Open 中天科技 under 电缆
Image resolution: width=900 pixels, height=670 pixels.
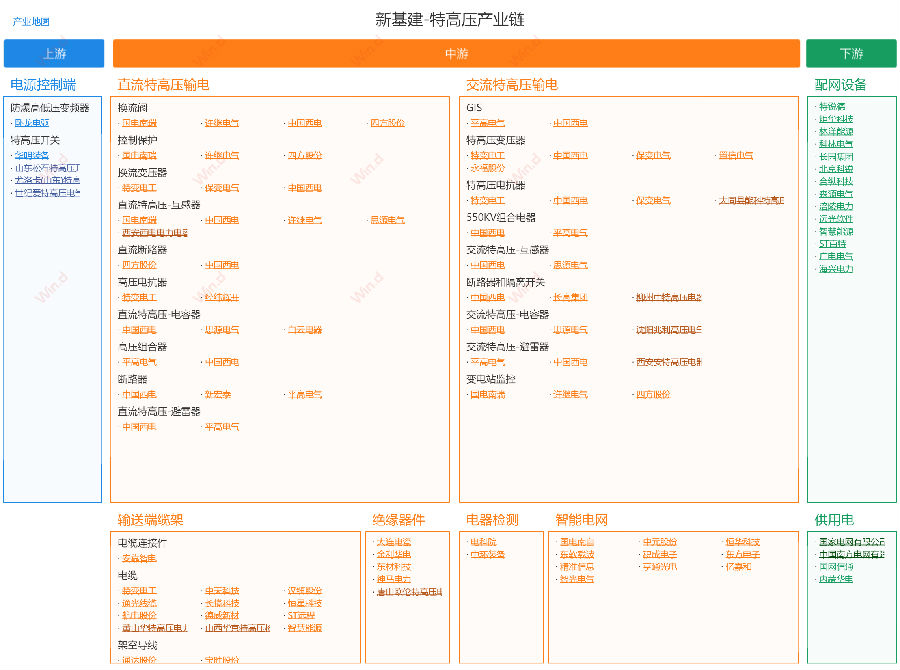coord(222,590)
